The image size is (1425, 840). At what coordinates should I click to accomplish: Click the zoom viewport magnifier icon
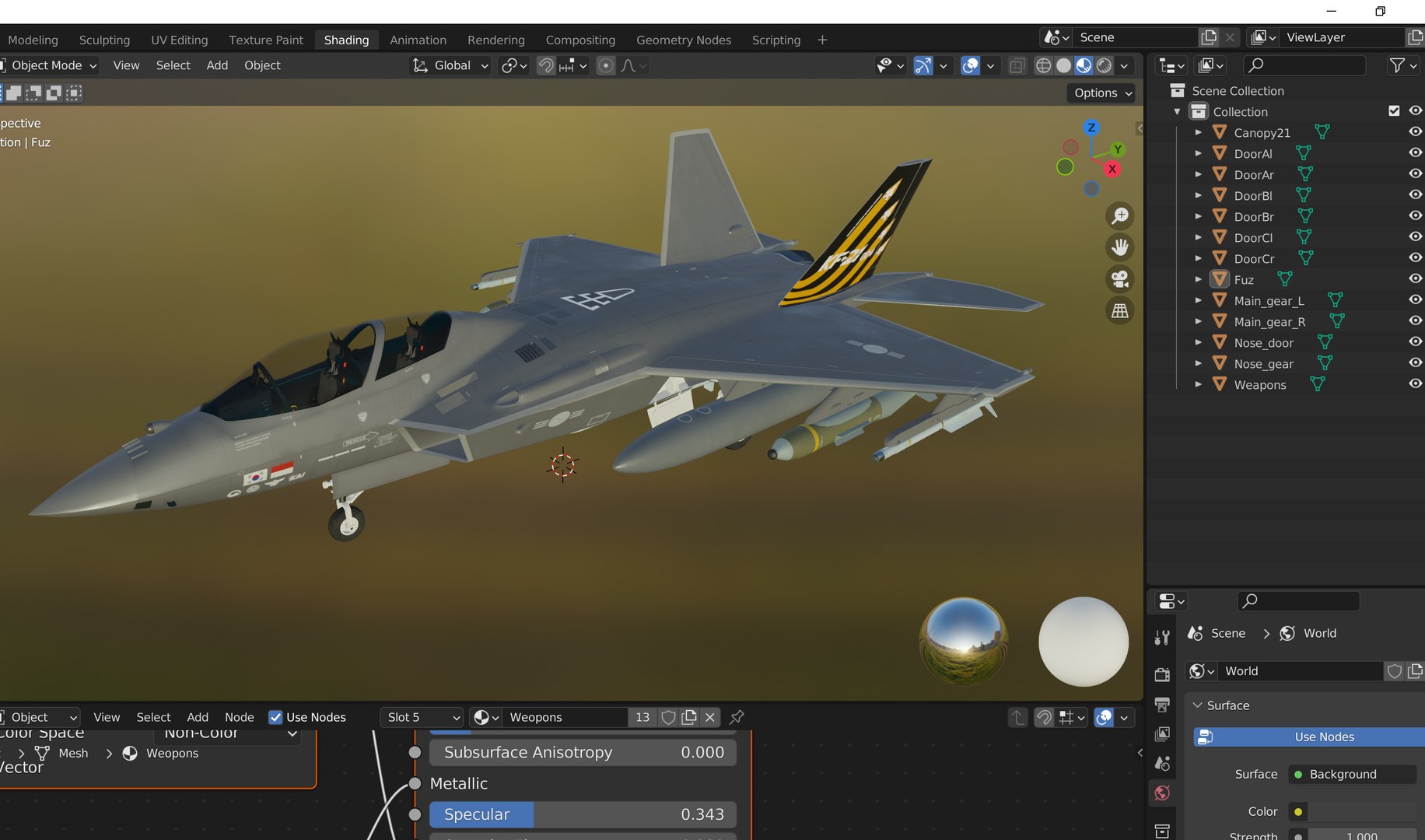click(x=1120, y=215)
